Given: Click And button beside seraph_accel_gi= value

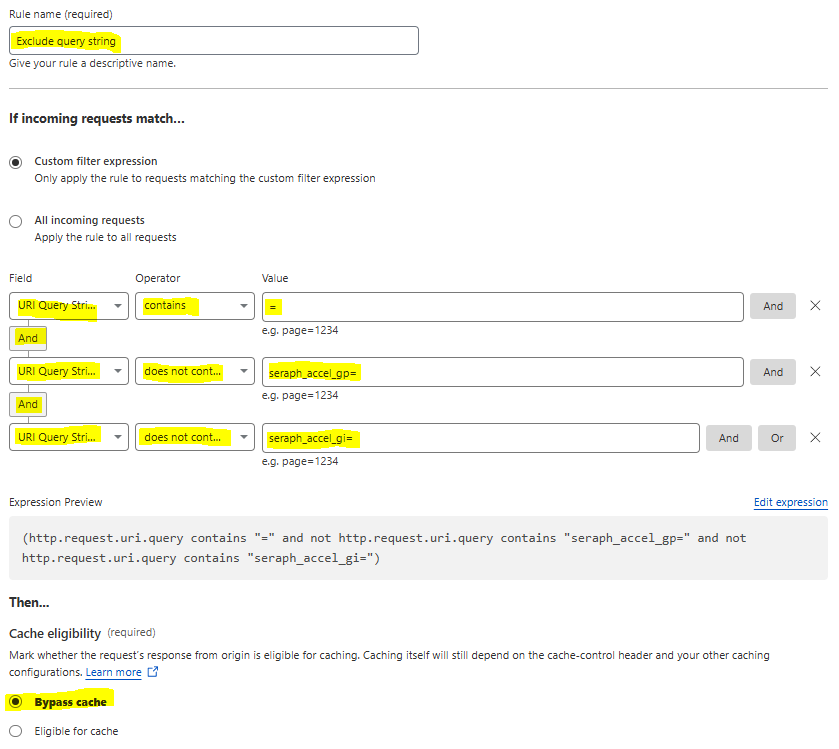Looking at the screenshot, I should [729, 438].
